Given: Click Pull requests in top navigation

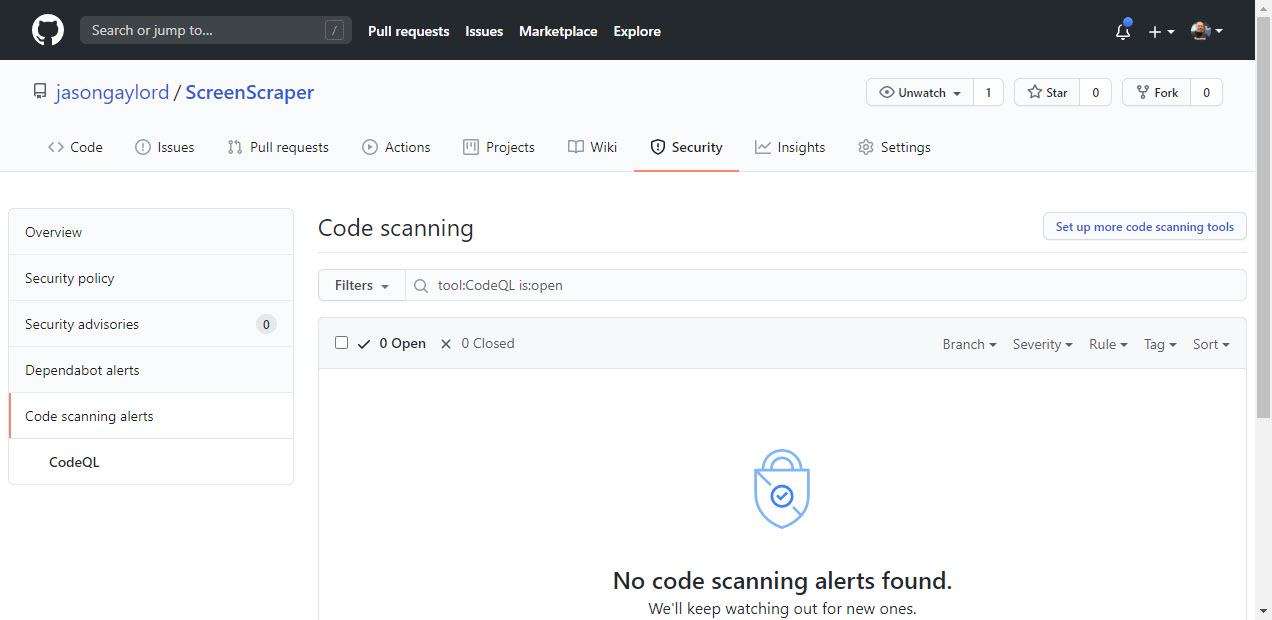Looking at the screenshot, I should click(408, 31).
